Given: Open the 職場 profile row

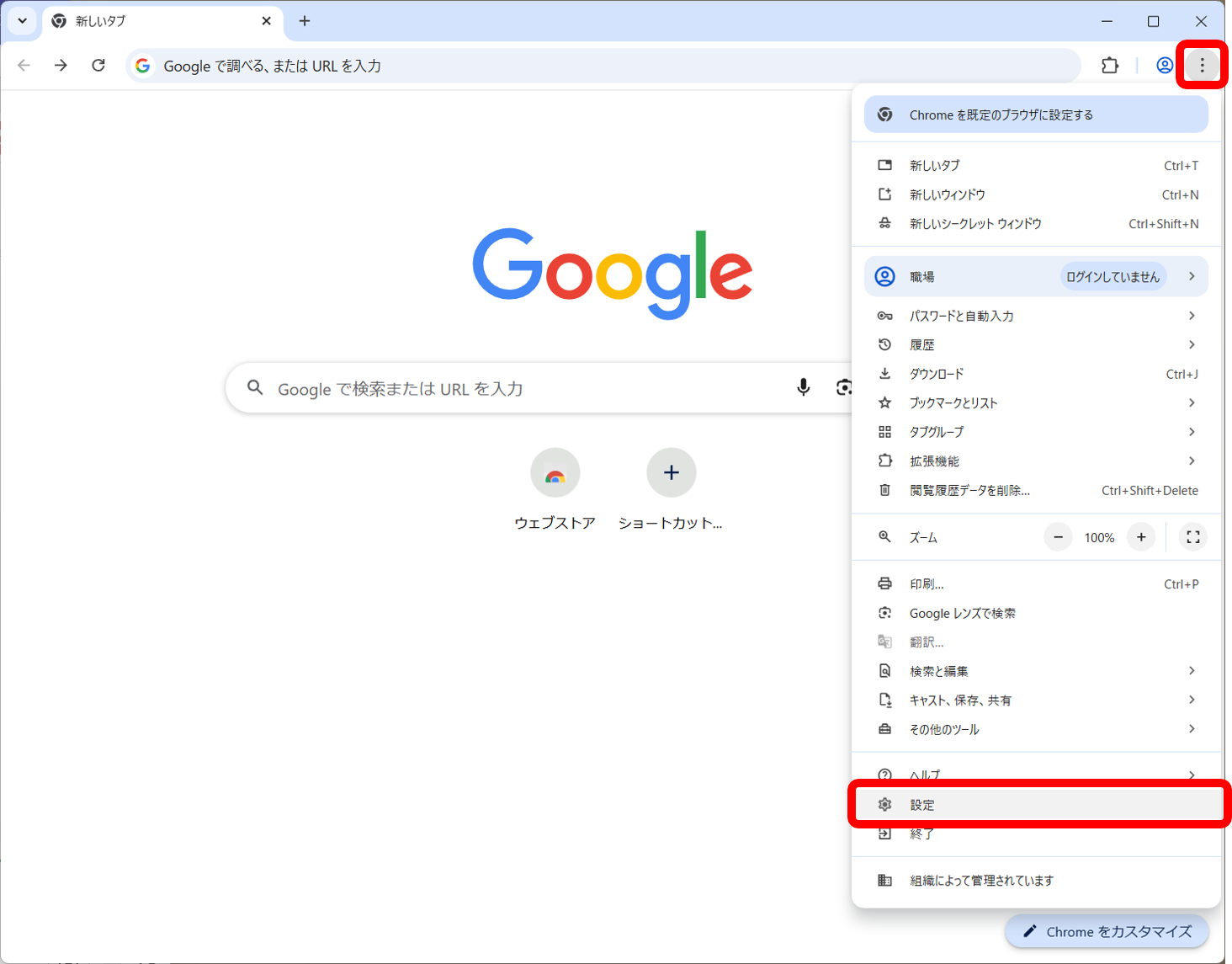Looking at the screenshot, I should [1036, 276].
